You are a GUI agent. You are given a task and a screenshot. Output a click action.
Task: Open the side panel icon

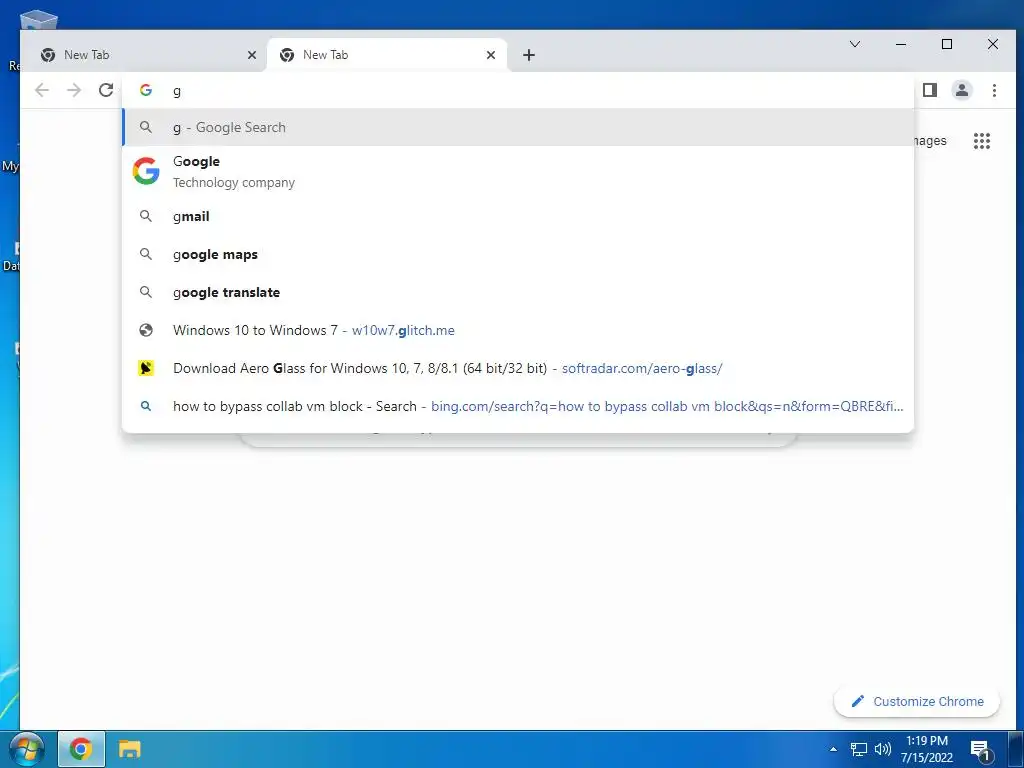pyautogui.click(x=930, y=90)
